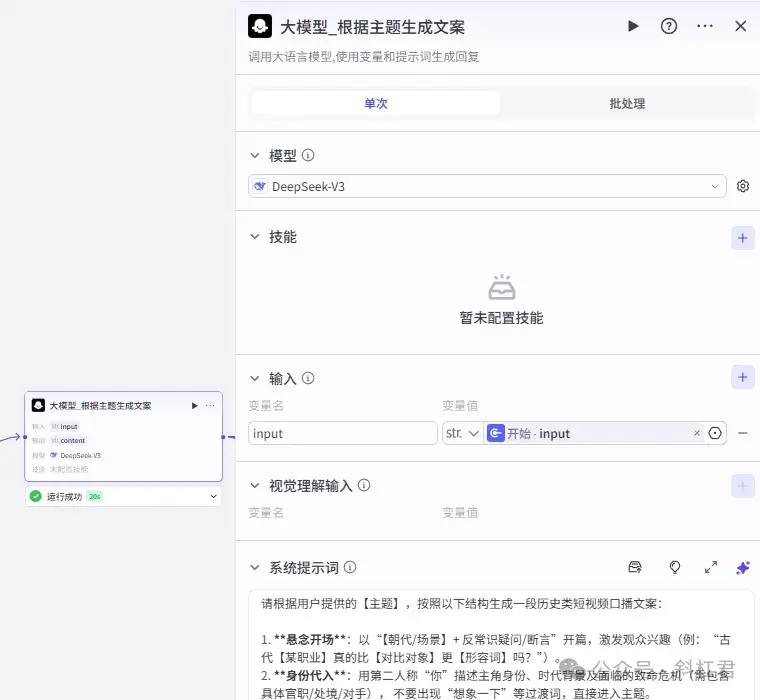Click the canvas node's logo icon
Image resolution: width=760 pixels, height=700 pixels.
tap(38, 405)
